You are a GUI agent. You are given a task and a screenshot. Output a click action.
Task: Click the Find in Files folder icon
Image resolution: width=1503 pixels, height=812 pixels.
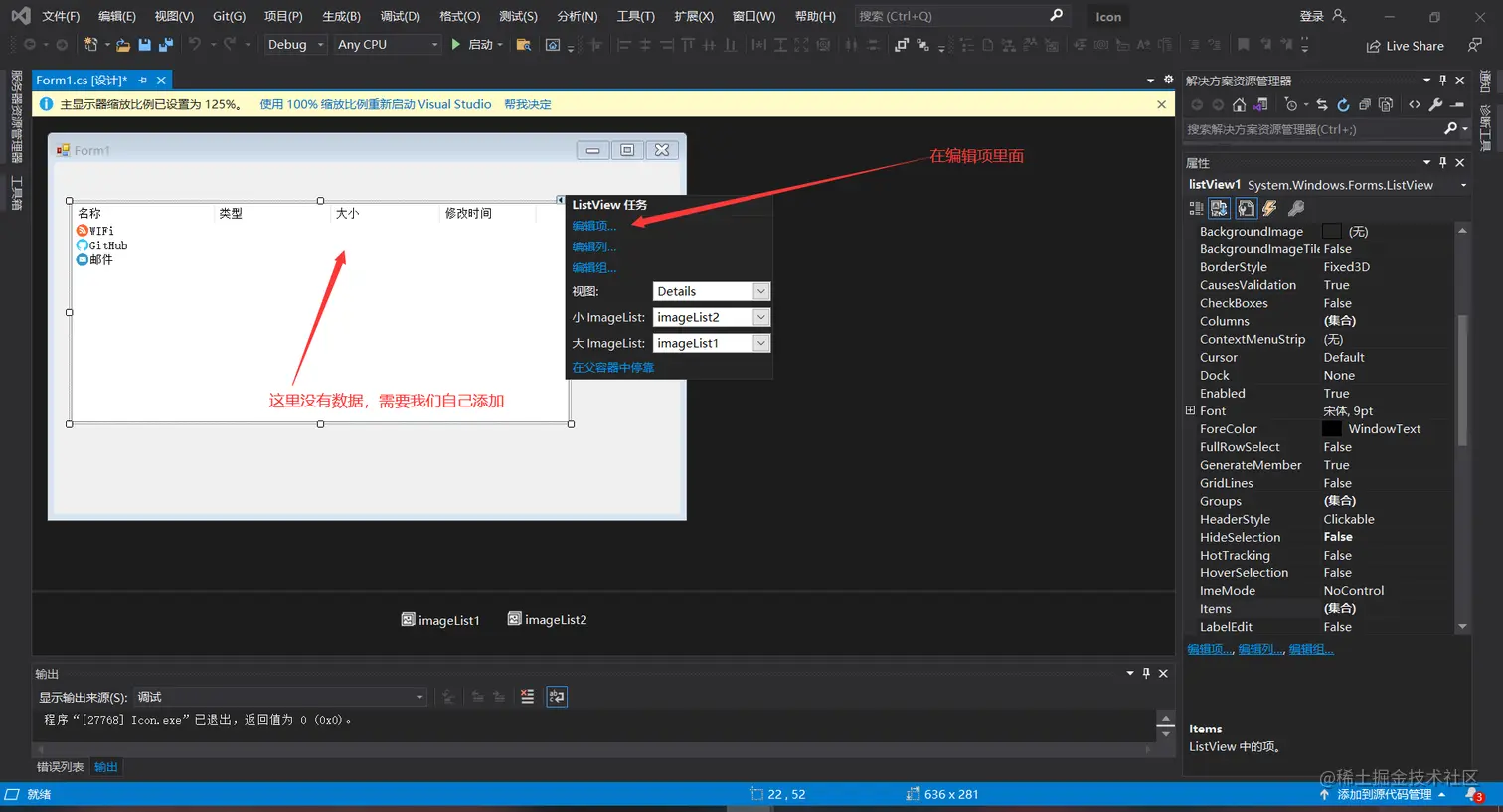pyautogui.click(x=523, y=45)
